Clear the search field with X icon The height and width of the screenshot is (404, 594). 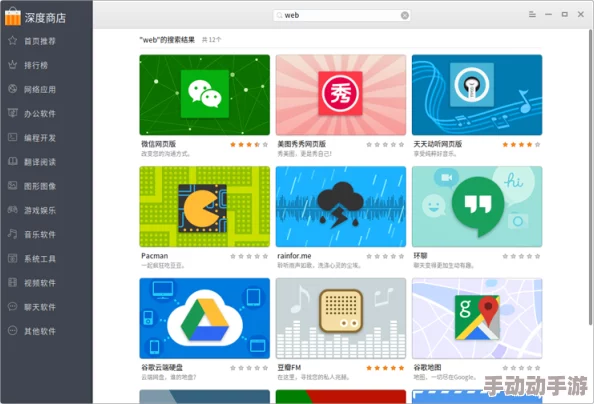coord(405,15)
